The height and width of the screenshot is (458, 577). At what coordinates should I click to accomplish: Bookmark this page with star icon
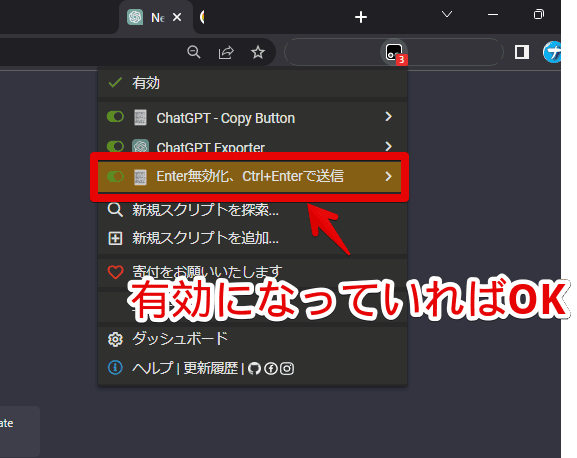[x=258, y=52]
